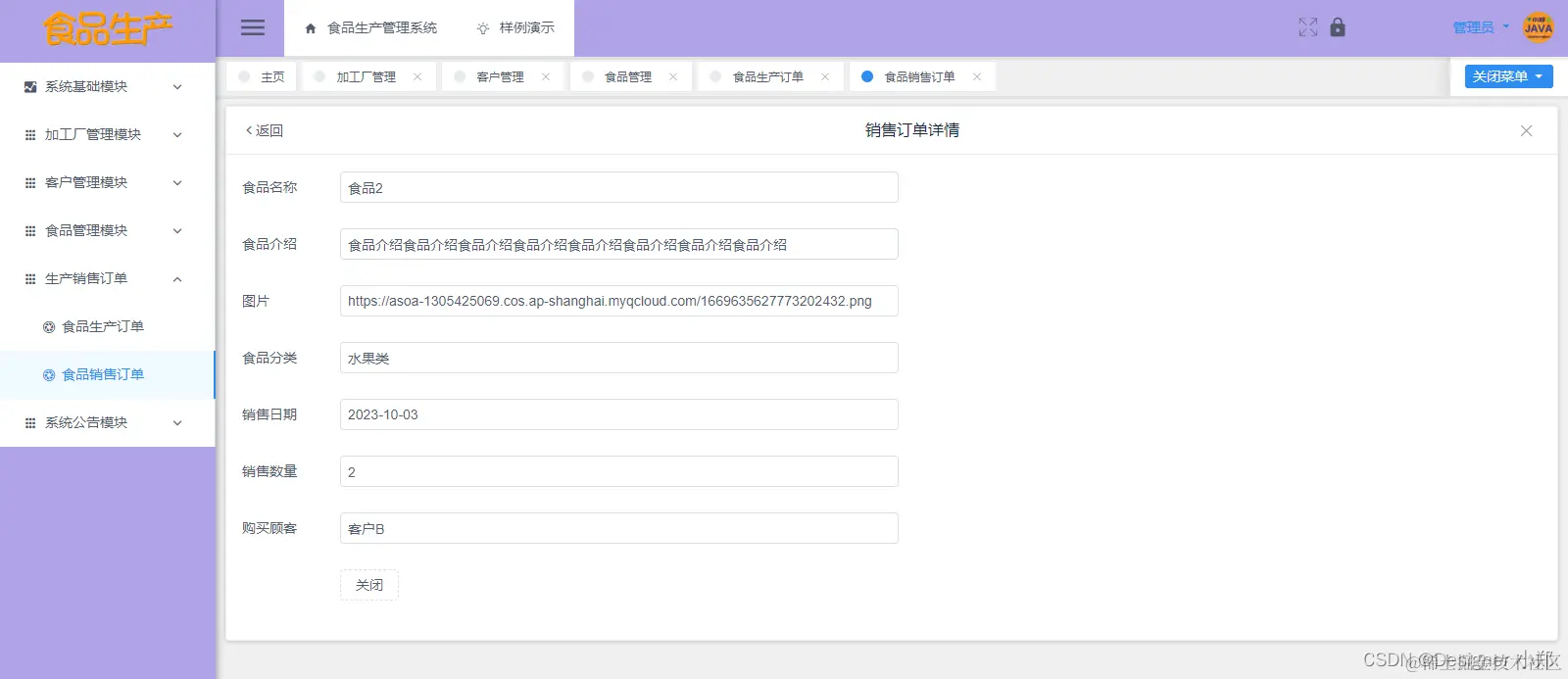Close the 加工厂管理 tab with its X
Screen dimensions: 1568x679
click(x=417, y=76)
